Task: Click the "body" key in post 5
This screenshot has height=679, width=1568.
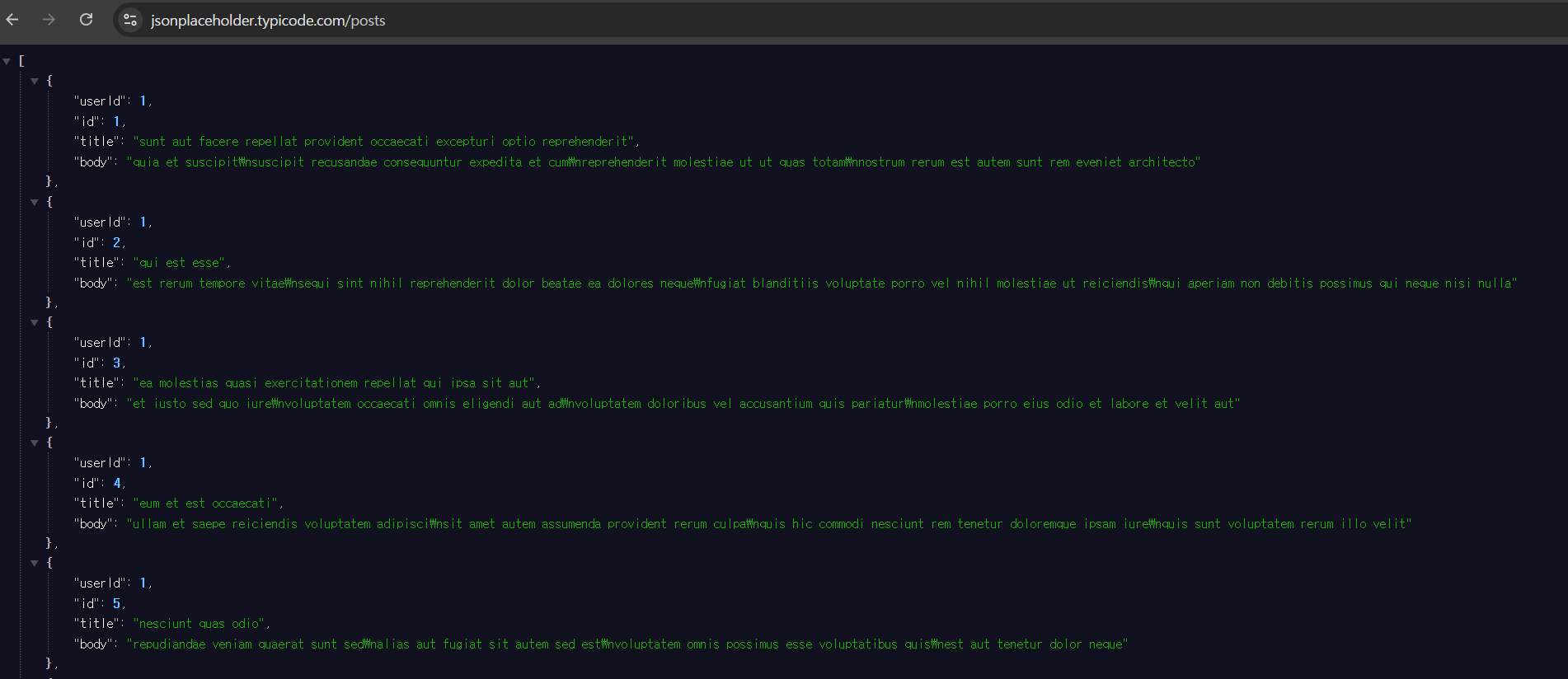Action: [x=93, y=644]
